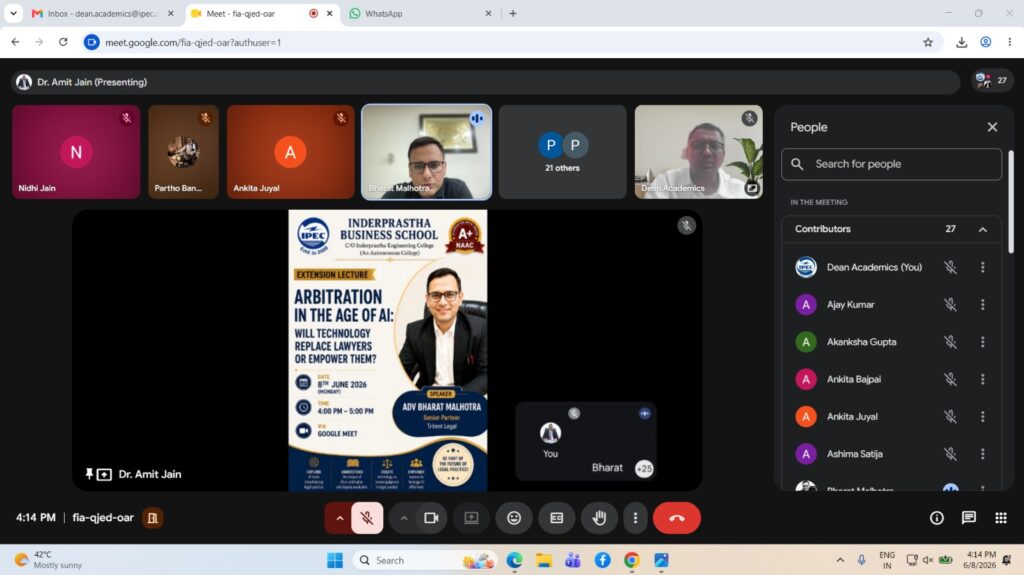
Task: Open meeting details info icon
Action: pos(936,518)
